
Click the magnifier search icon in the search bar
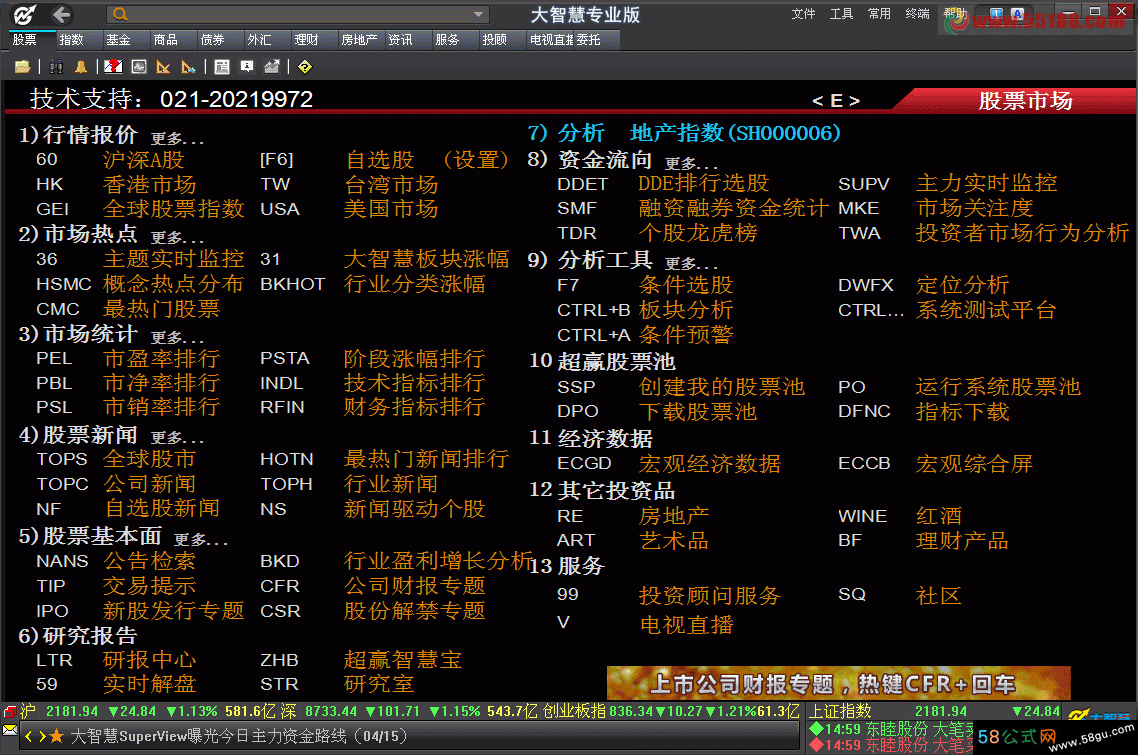click(x=120, y=15)
